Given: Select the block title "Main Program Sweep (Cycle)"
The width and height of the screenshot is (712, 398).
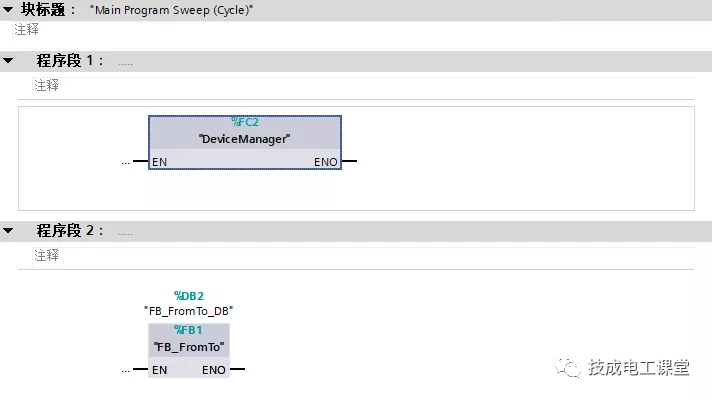Looking at the screenshot, I should point(171,10).
